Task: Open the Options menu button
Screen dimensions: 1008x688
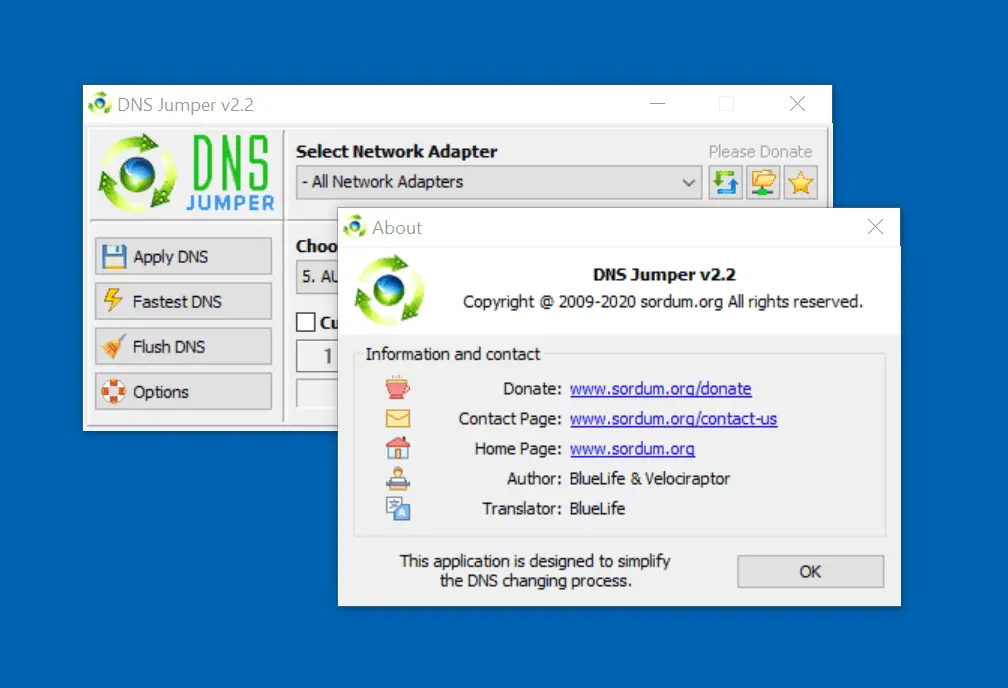Action: pos(183,392)
